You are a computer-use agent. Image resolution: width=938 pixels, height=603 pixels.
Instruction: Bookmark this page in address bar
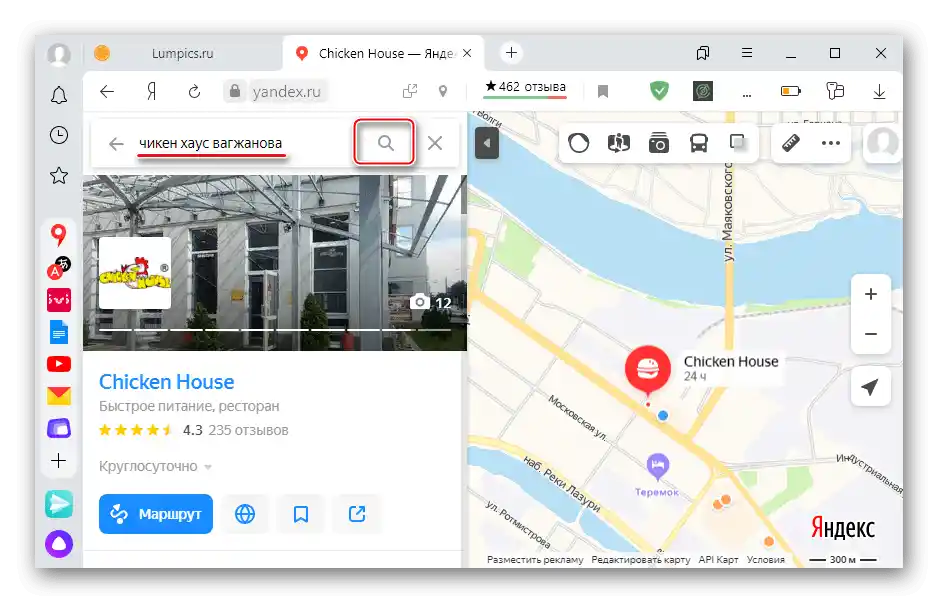tap(603, 92)
